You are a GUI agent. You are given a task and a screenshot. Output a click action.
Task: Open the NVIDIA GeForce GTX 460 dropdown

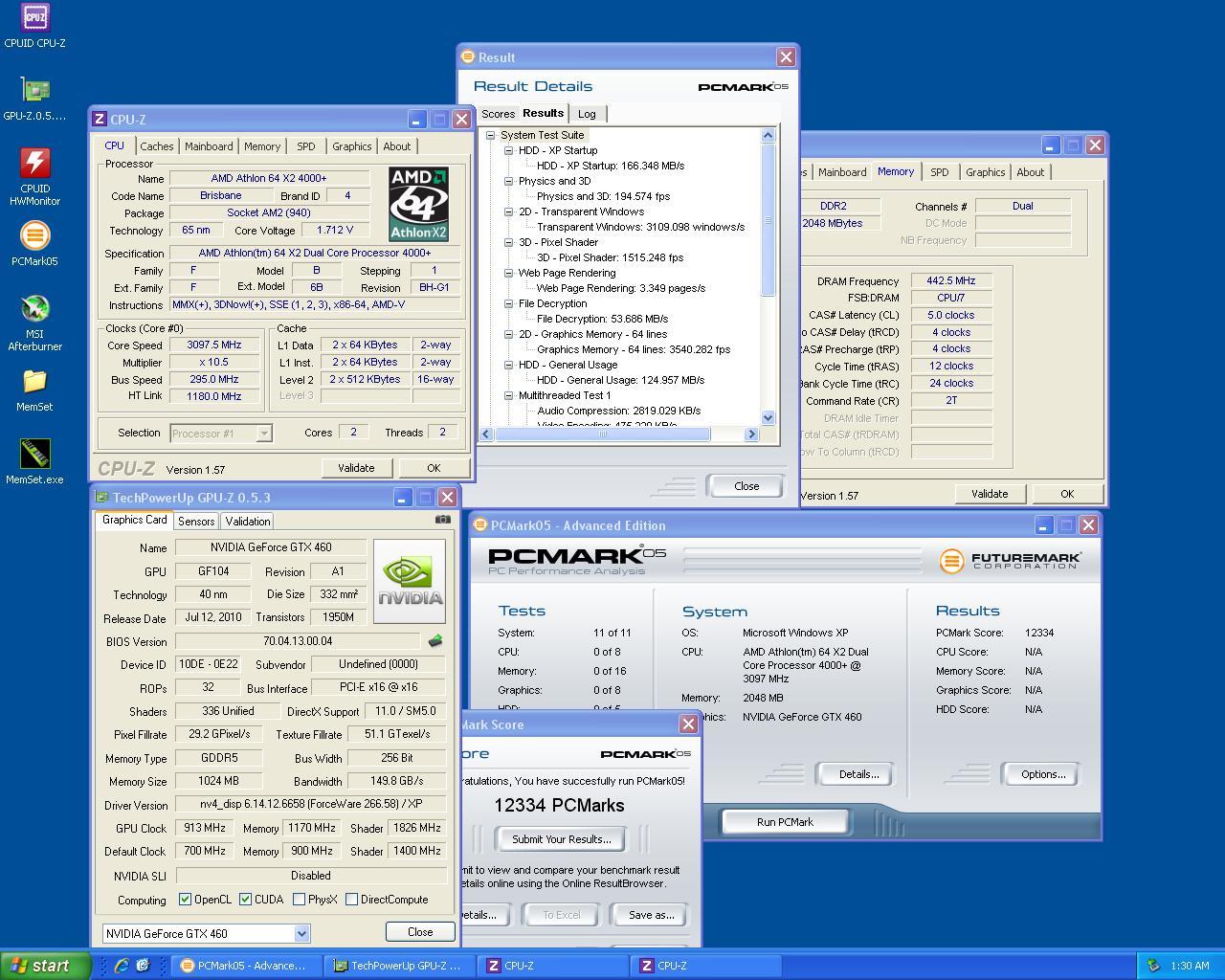[x=301, y=933]
